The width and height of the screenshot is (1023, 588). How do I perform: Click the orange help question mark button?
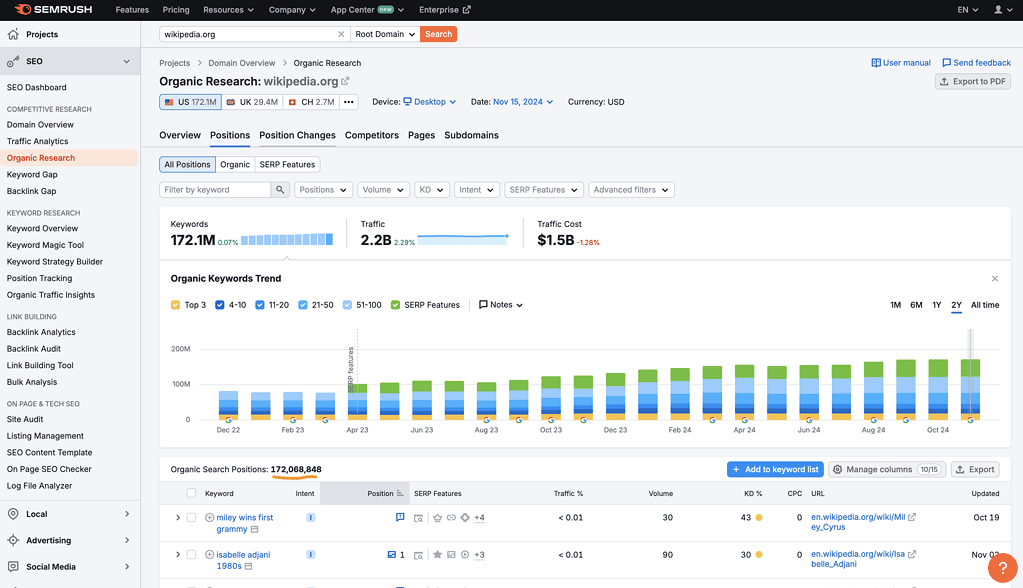tap(1003, 568)
